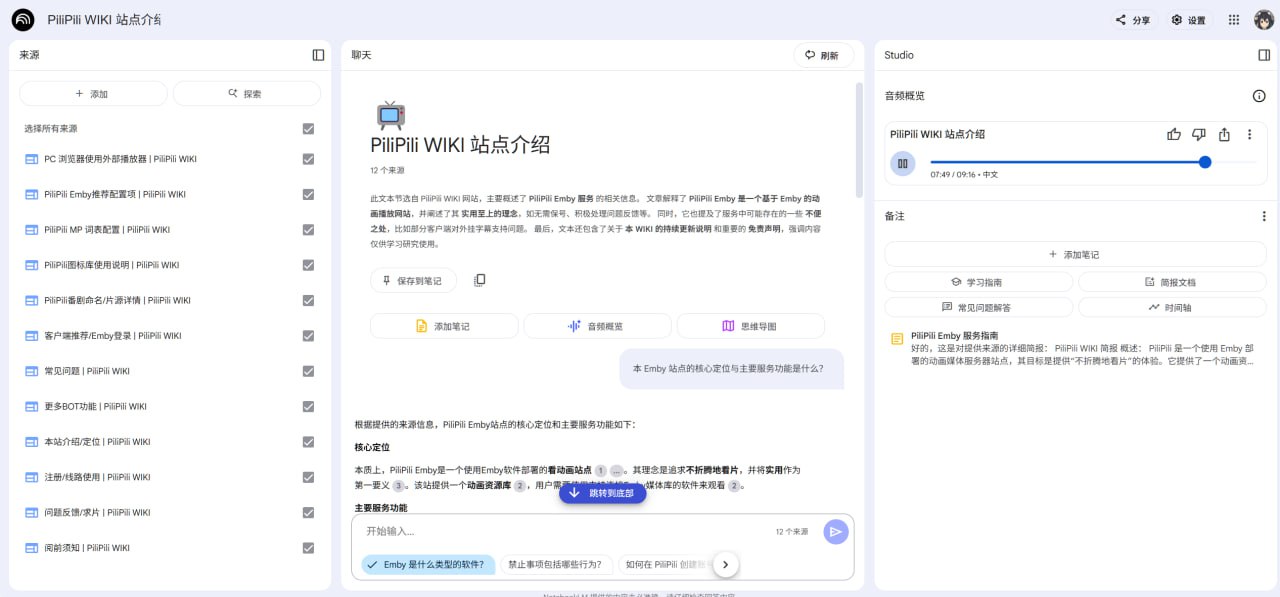
Task: Open PiliPili Emby 服务指南 note
Action: (x=1075, y=348)
